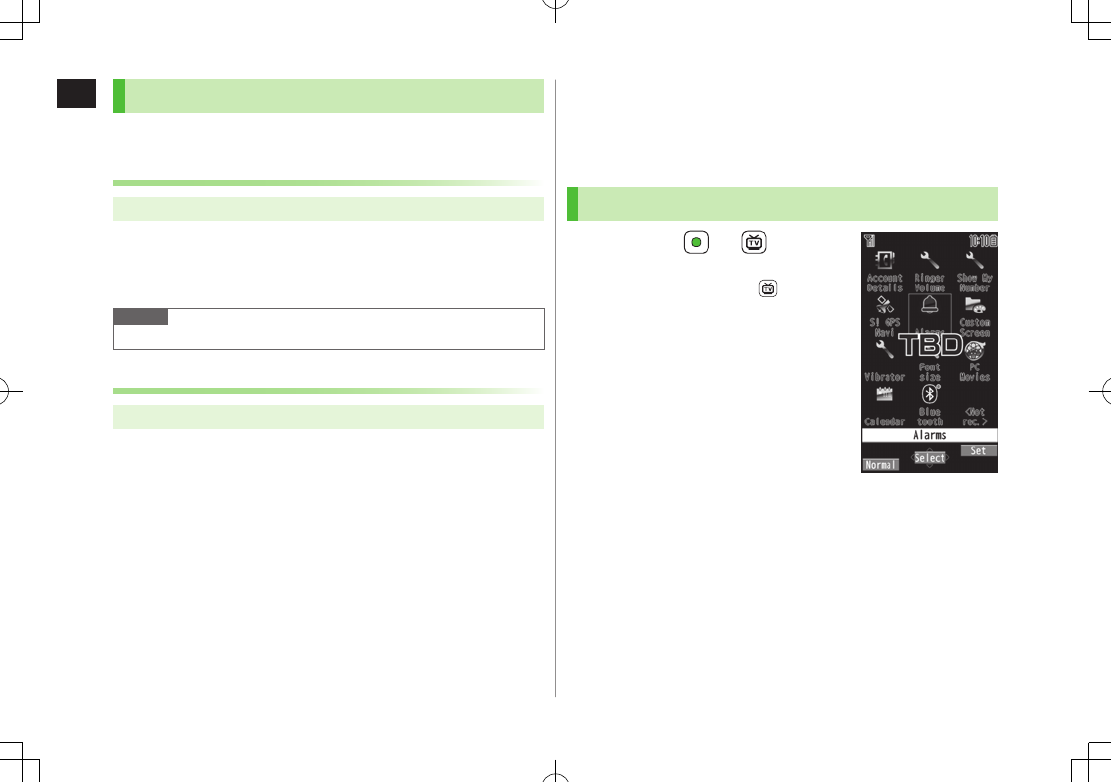Click the white Alarms title bar
Image resolution: width=1111 pixels, height=782 pixels.
click(x=929, y=435)
